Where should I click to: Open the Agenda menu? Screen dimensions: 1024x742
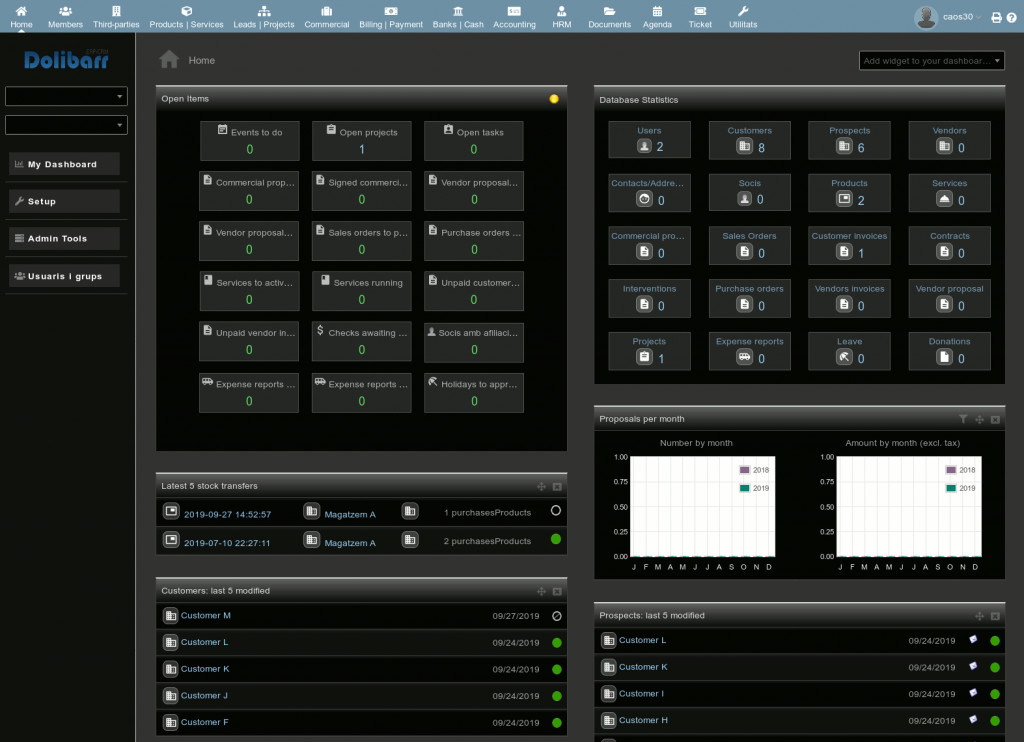(x=657, y=18)
